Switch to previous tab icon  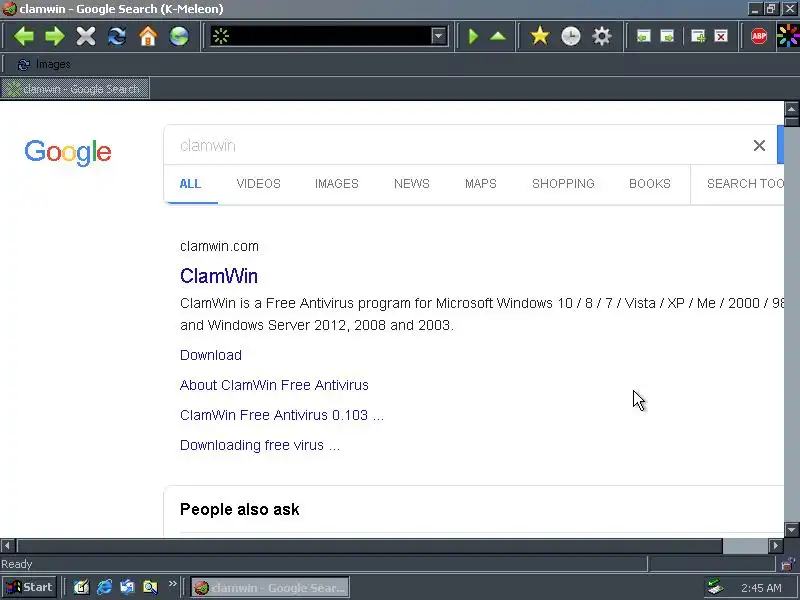point(644,36)
